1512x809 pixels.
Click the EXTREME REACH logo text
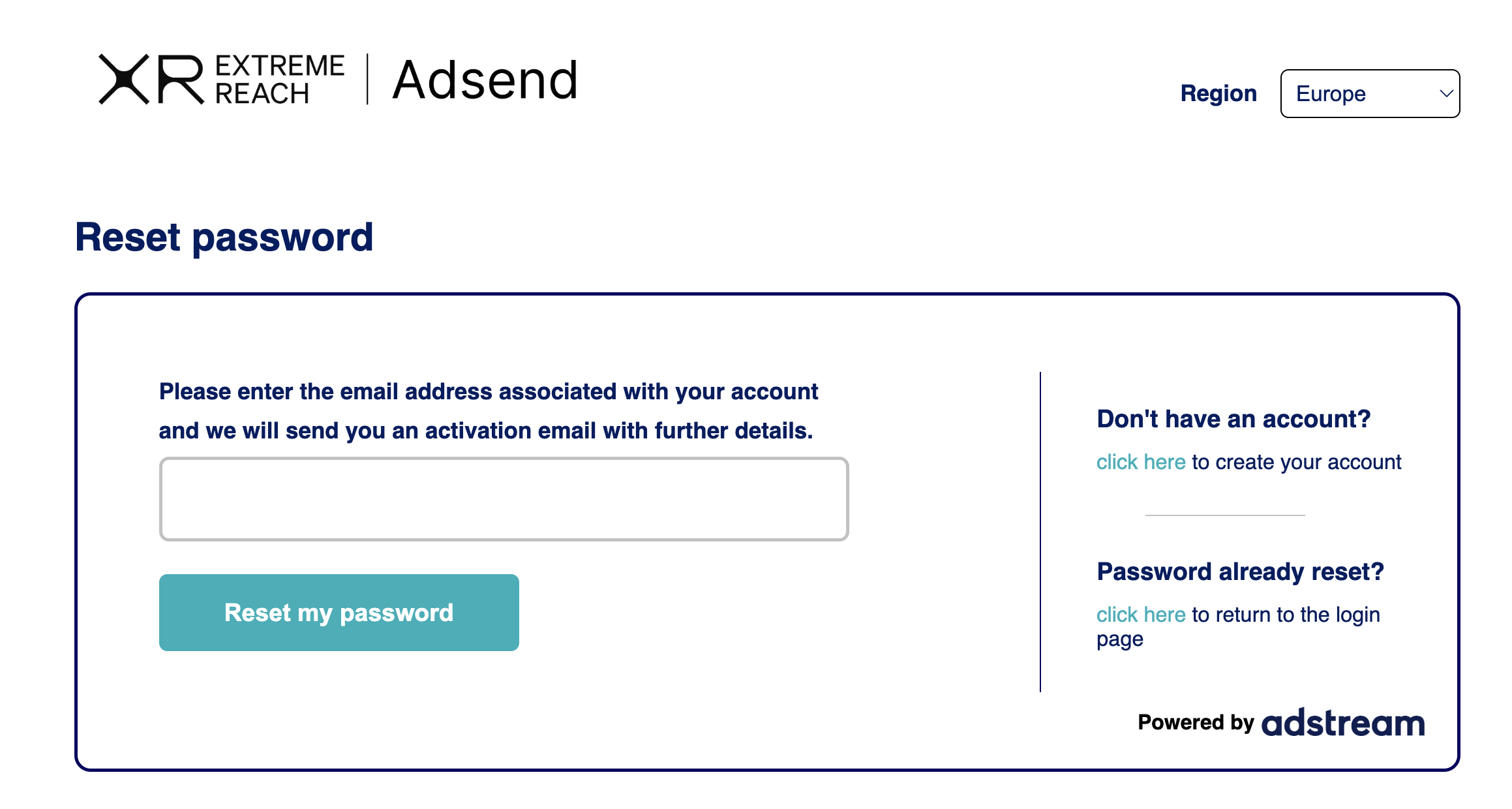(279, 80)
